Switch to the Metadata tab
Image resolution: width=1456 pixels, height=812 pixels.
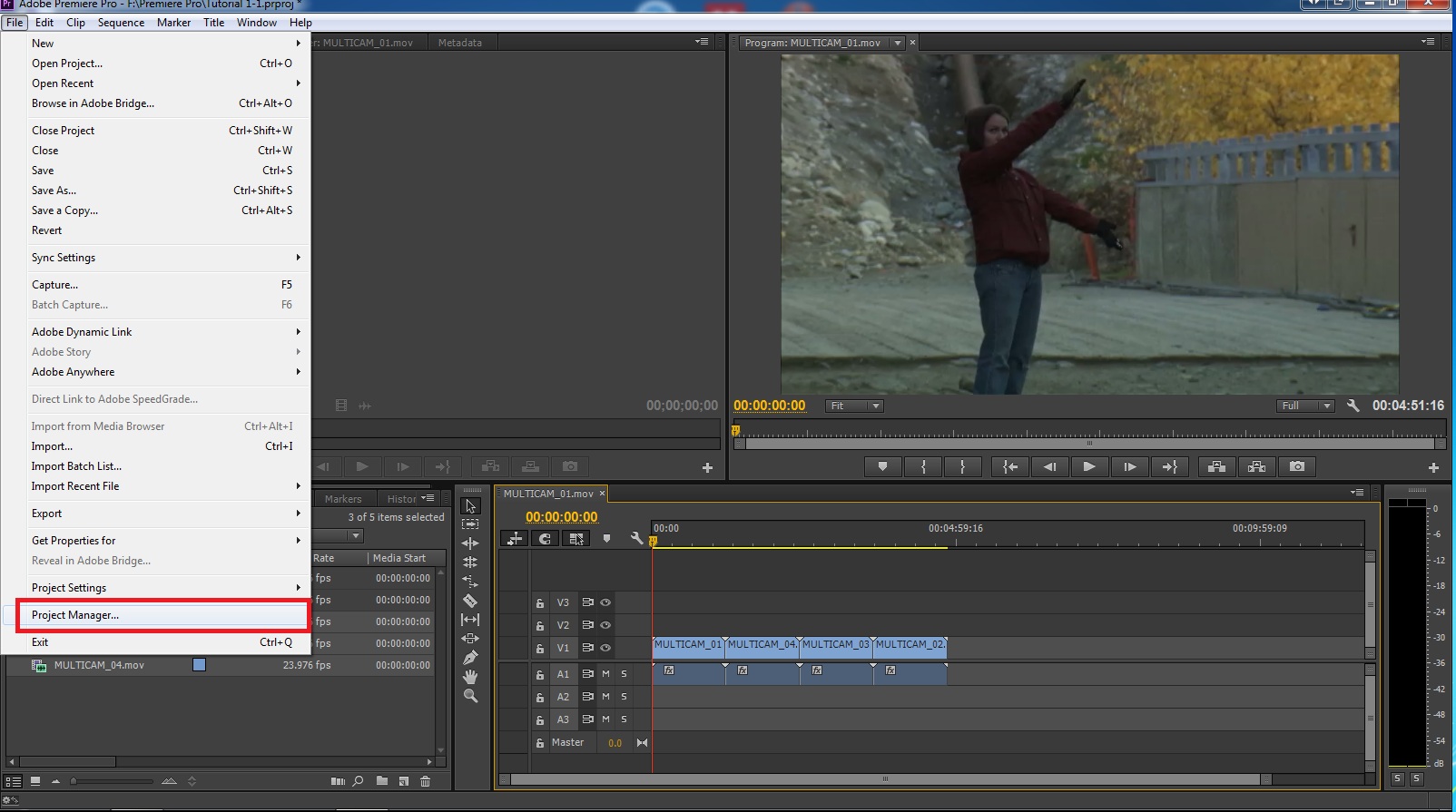460,43
